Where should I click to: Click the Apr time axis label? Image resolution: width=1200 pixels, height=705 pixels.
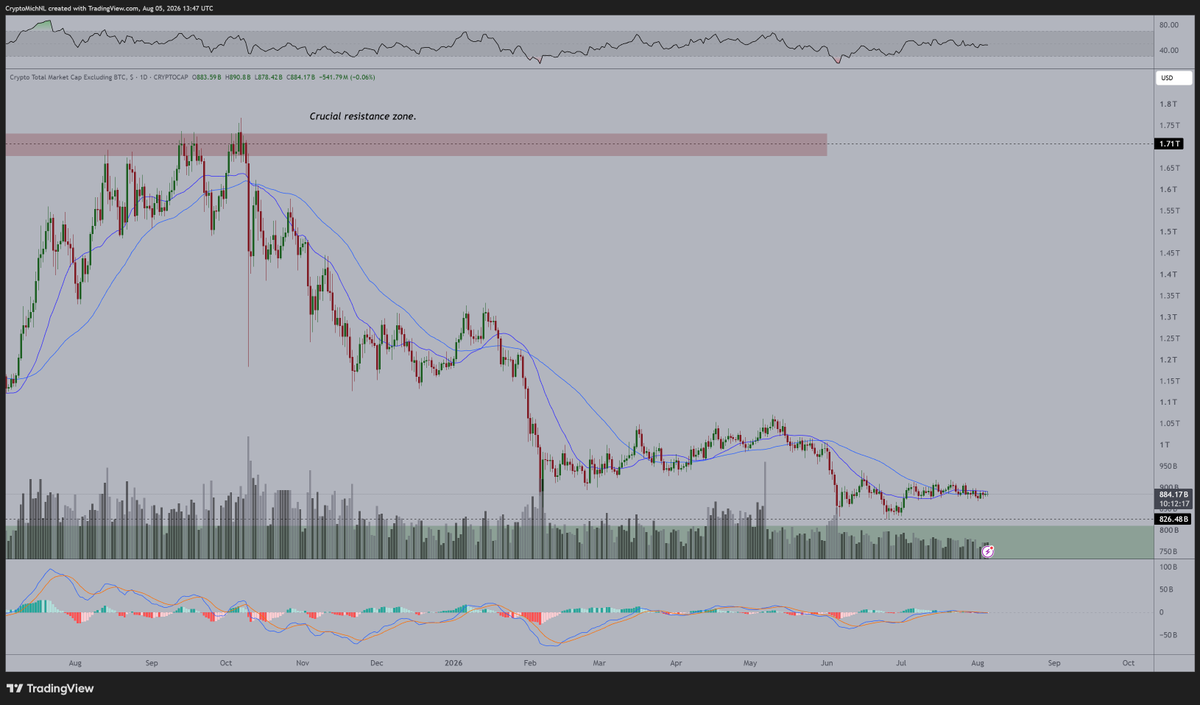(x=676, y=662)
